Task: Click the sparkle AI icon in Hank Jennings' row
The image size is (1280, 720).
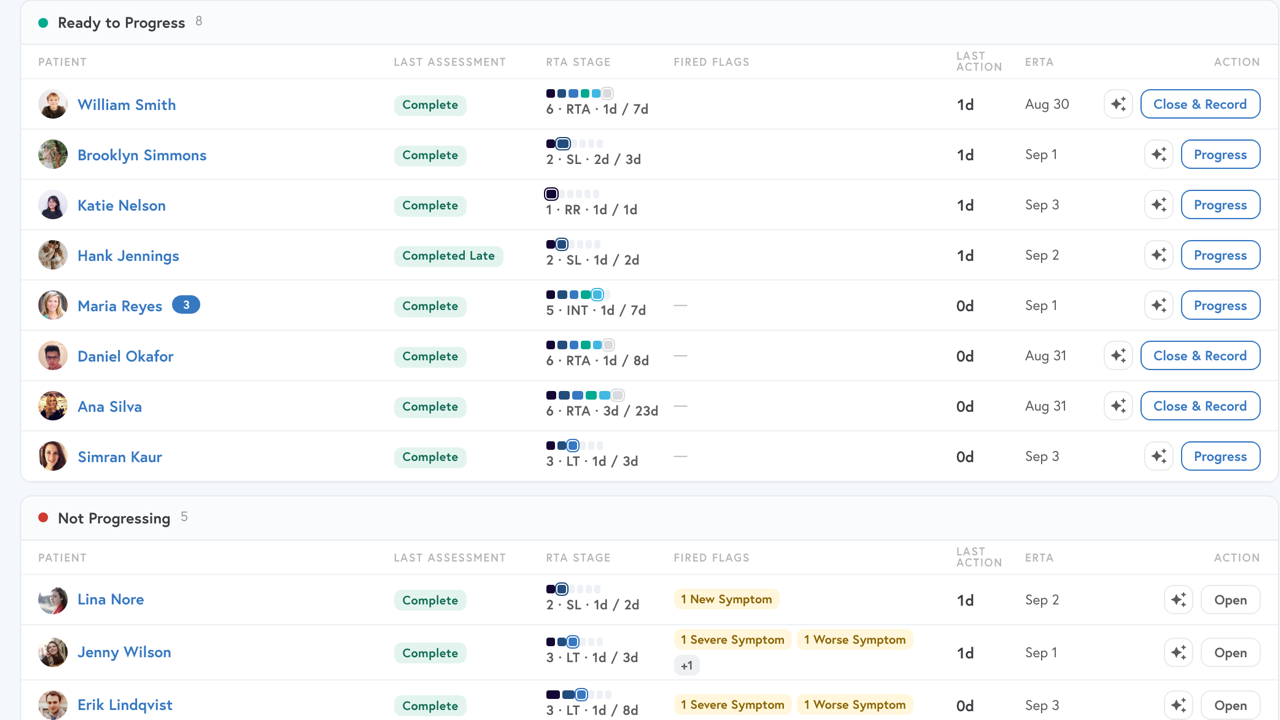Action: pyautogui.click(x=1158, y=255)
